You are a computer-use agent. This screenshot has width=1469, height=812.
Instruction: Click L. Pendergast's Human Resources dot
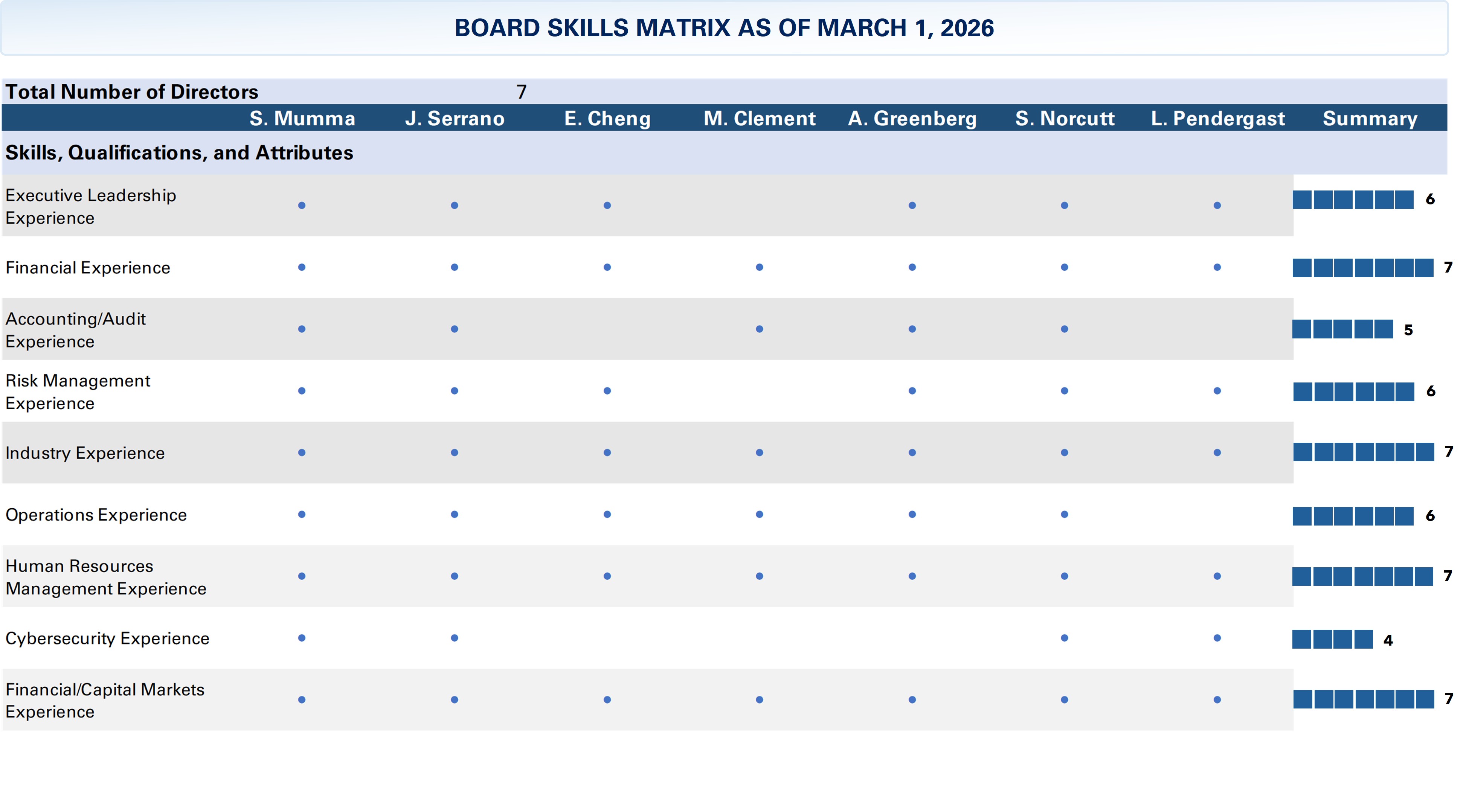pyautogui.click(x=1217, y=576)
